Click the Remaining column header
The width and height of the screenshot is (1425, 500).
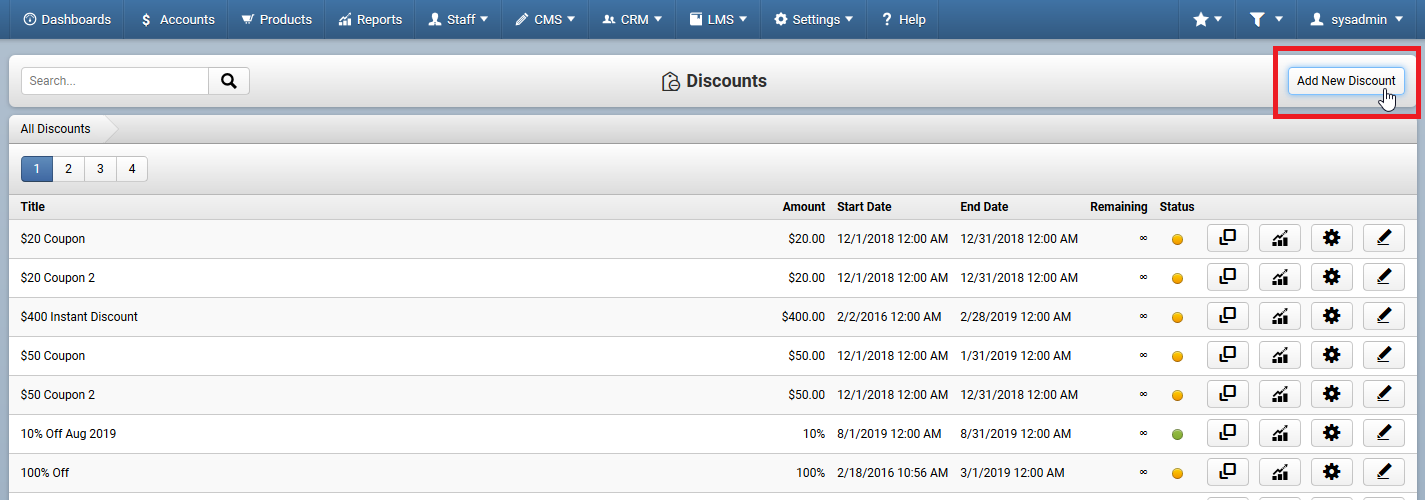1119,207
